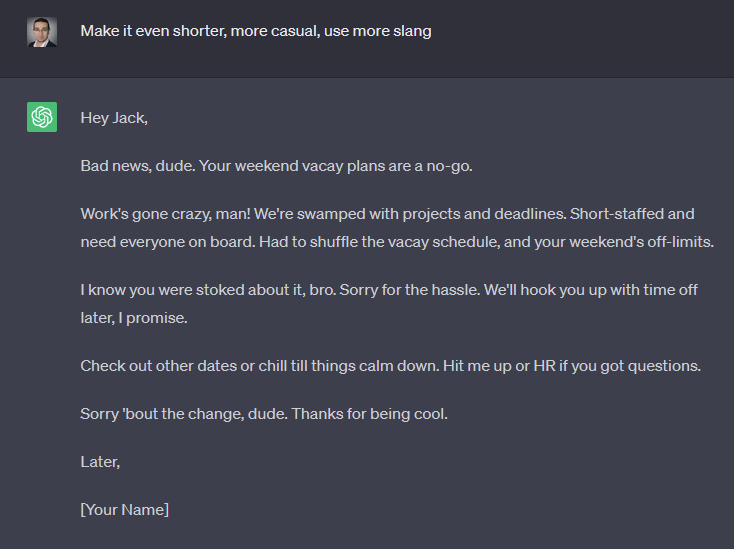
Task: Click 'Thanks for being cool.' text
Action: click(x=369, y=414)
